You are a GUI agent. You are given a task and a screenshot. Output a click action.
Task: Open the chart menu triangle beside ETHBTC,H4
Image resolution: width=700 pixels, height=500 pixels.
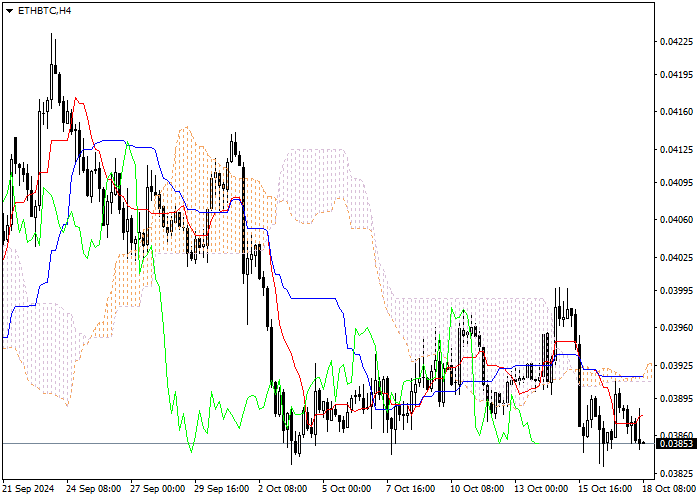coord(9,11)
